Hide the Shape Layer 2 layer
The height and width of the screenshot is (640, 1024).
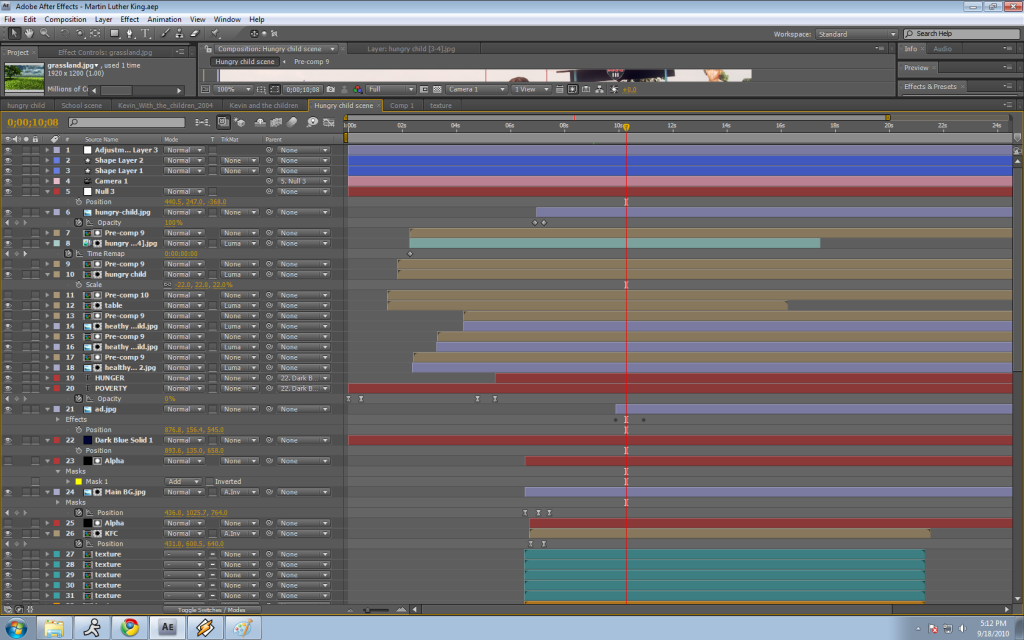(8, 160)
